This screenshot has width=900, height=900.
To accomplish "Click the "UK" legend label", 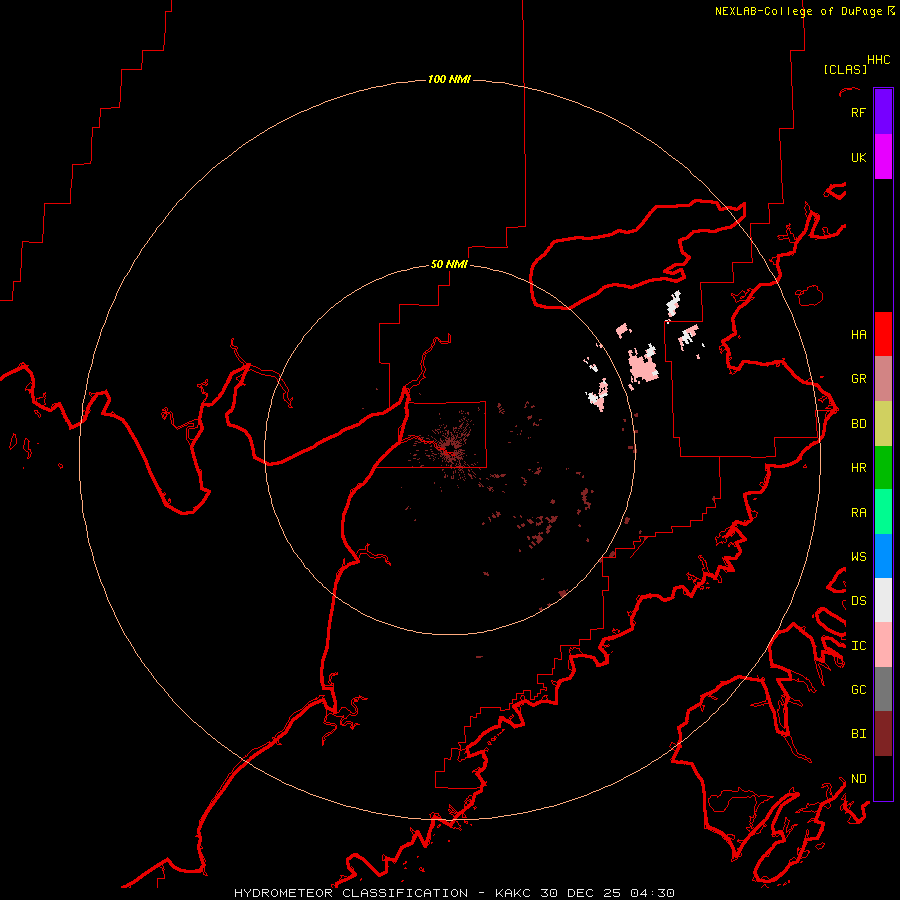I will (x=858, y=157).
